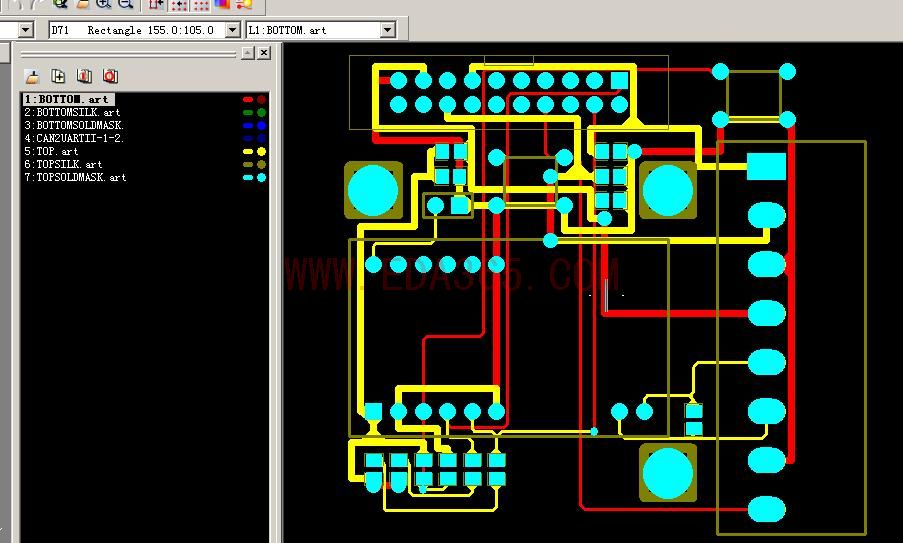This screenshot has width=903, height=543.
Task: Click the cyan dash swatch of TOPSOLDMASK.art
Action: pos(248,178)
